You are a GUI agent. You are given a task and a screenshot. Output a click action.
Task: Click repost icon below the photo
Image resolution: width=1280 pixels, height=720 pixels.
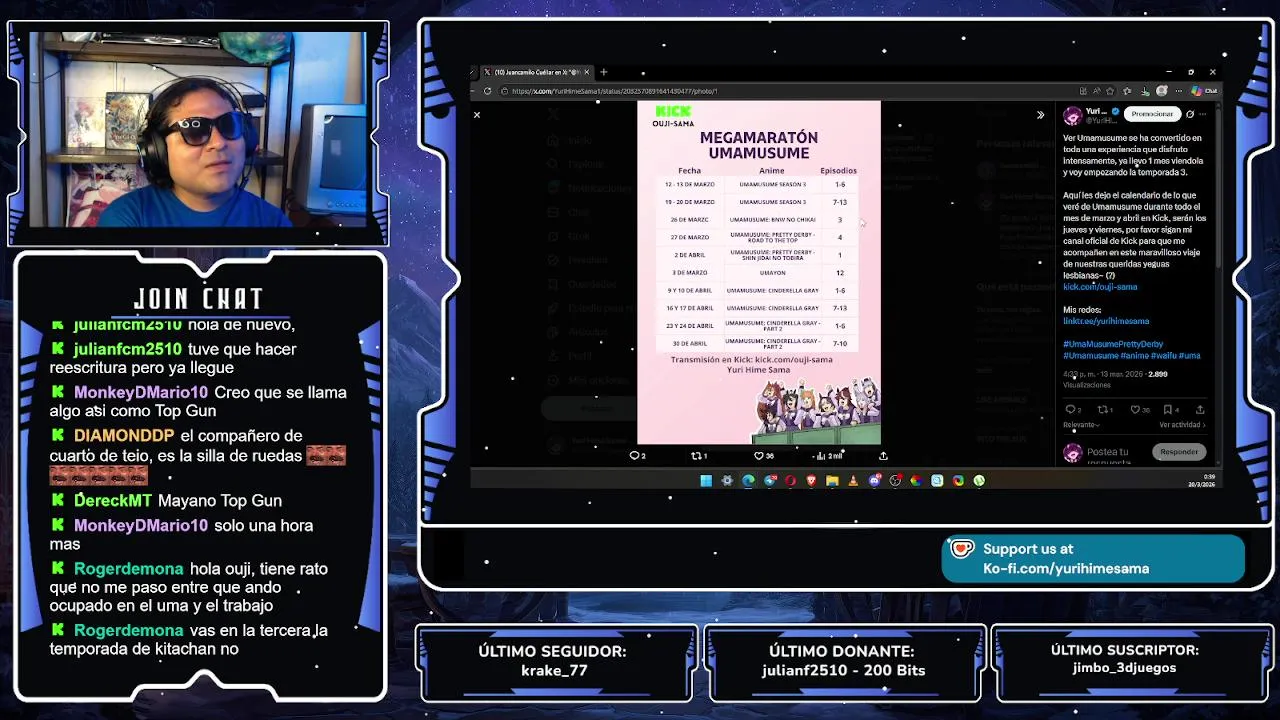[x=699, y=456]
